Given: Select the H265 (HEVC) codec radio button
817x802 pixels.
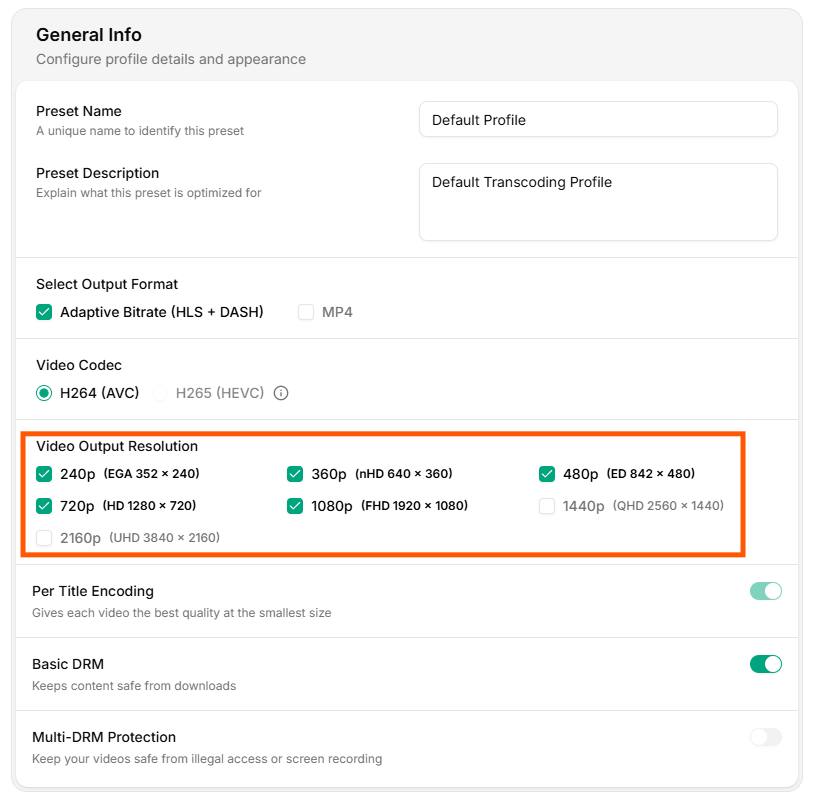Looking at the screenshot, I should click(x=160, y=393).
